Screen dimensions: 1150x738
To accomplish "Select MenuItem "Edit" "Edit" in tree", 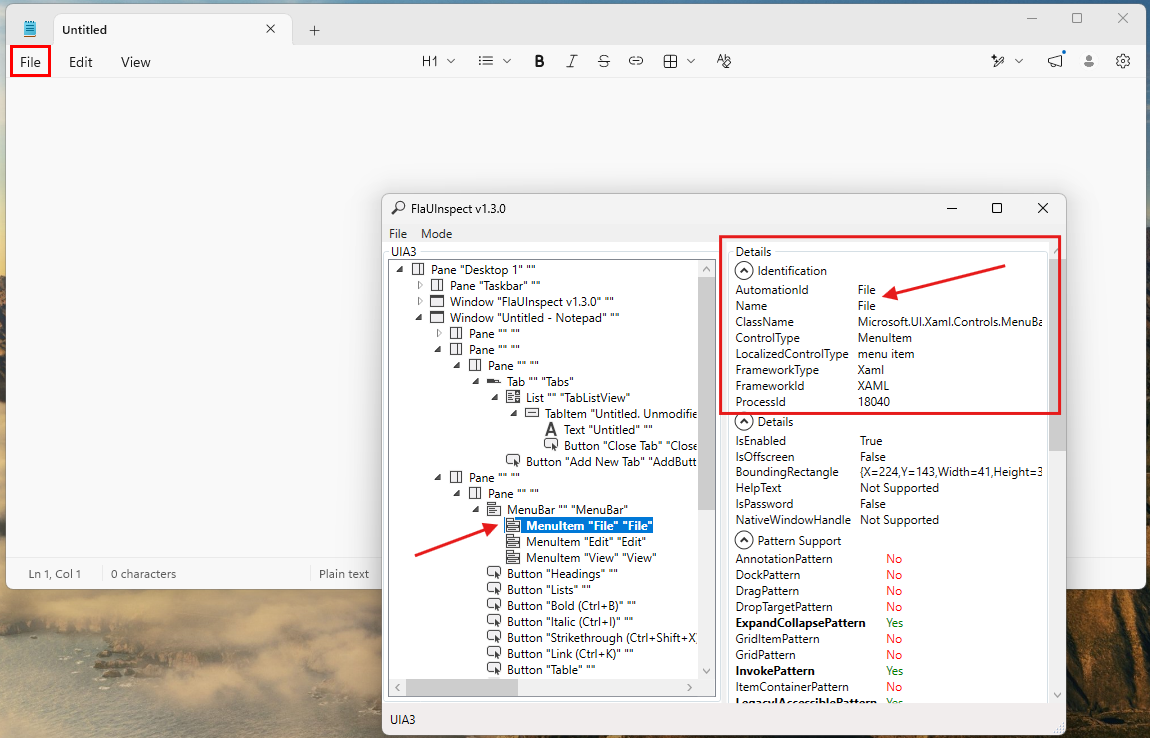I will (586, 541).
